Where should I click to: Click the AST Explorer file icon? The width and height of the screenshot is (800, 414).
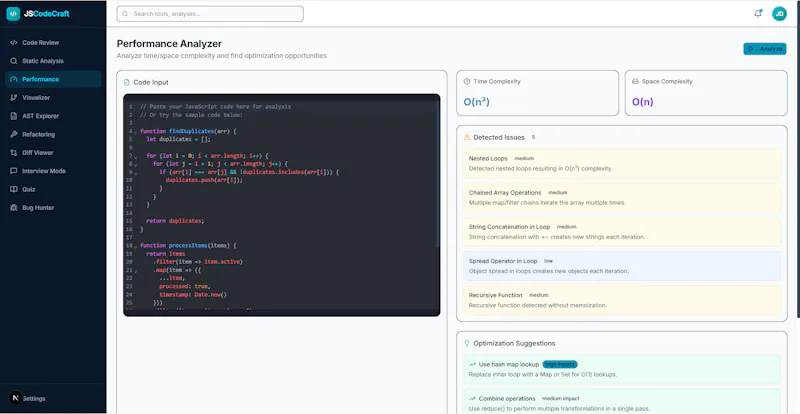click(14, 116)
